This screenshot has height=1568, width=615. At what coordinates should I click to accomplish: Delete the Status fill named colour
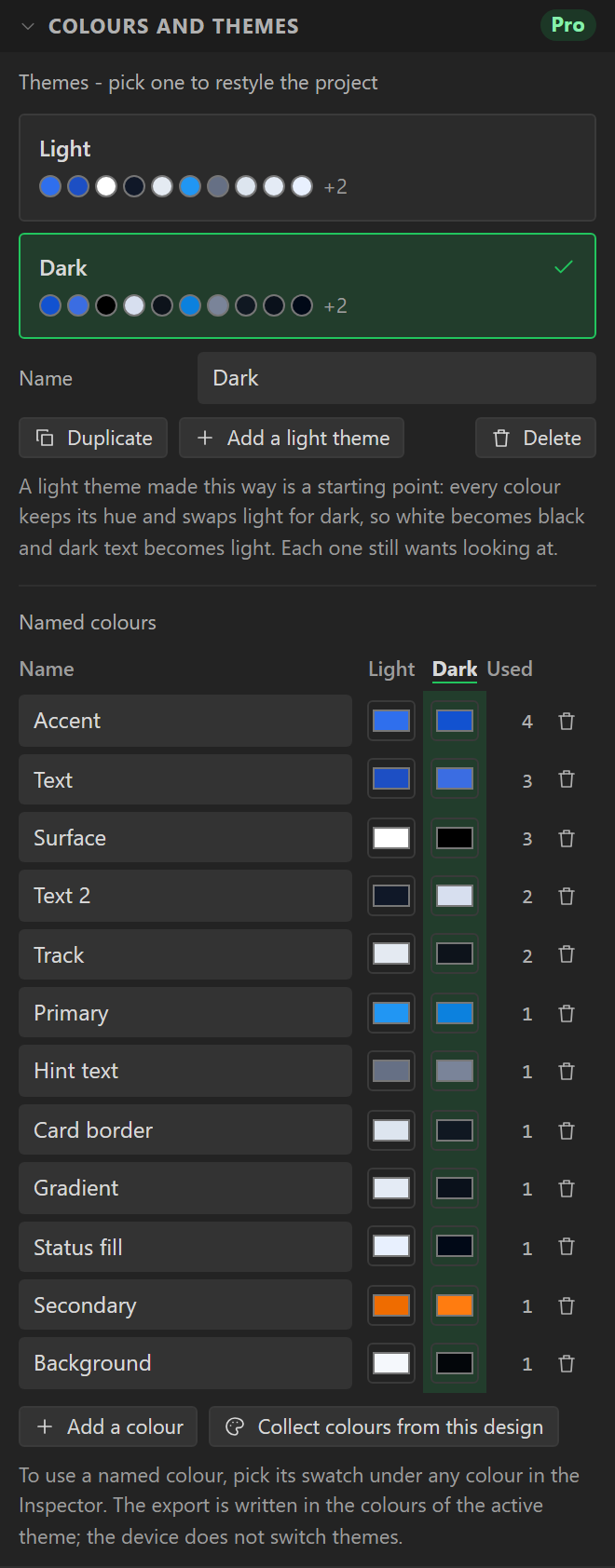coord(567,1247)
